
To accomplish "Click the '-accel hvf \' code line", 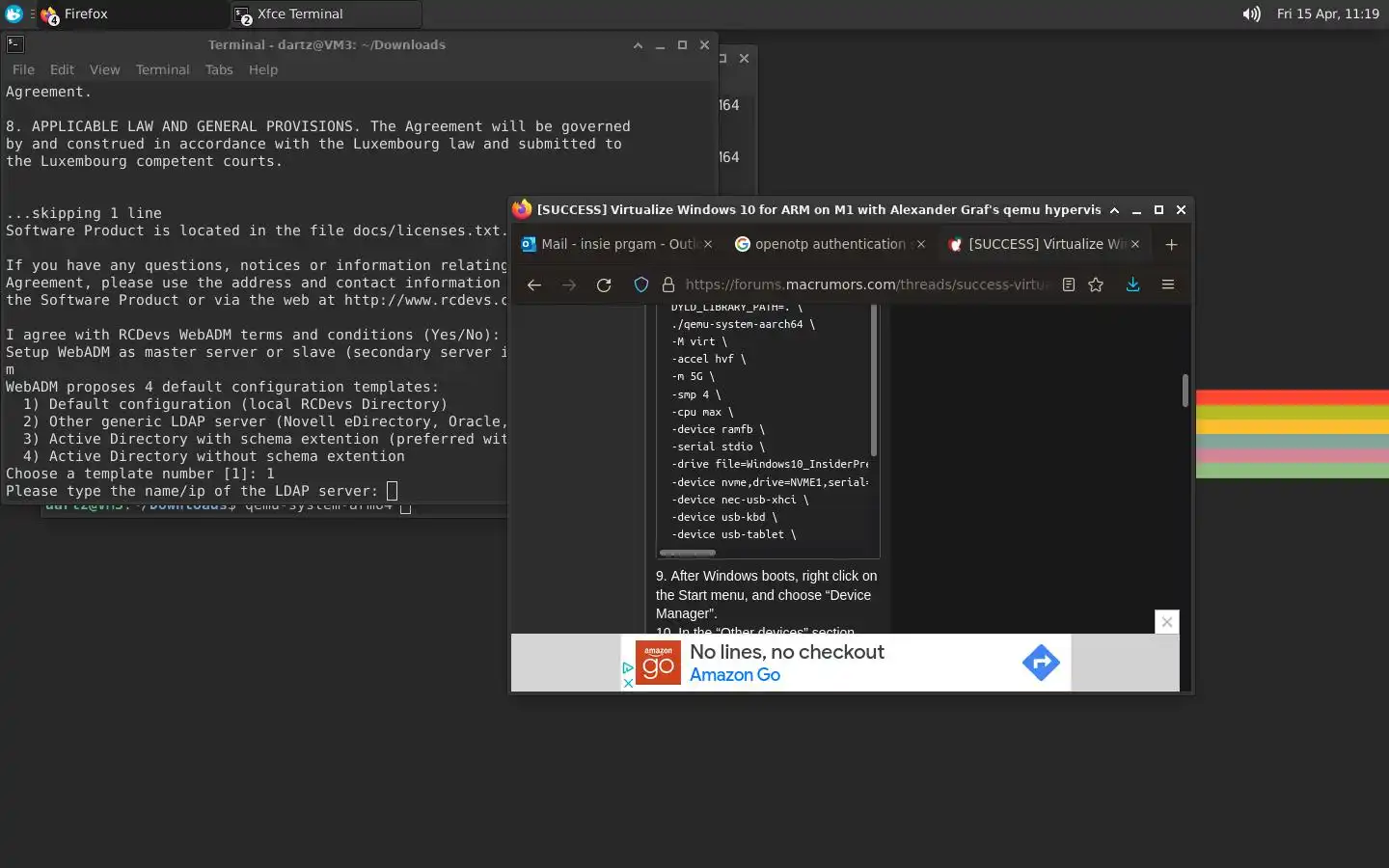I will (x=709, y=359).
